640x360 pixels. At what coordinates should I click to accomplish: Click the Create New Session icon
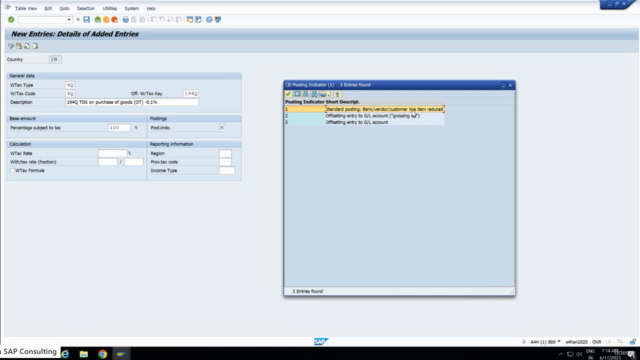[x=189, y=20]
